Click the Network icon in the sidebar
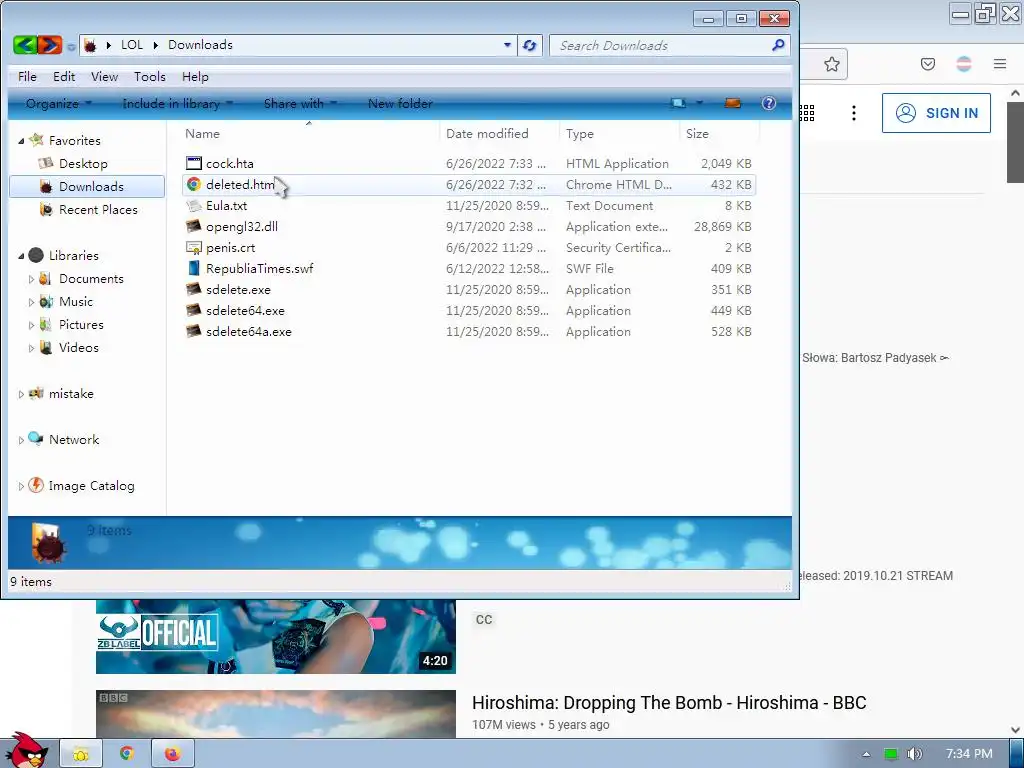 (x=36, y=439)
